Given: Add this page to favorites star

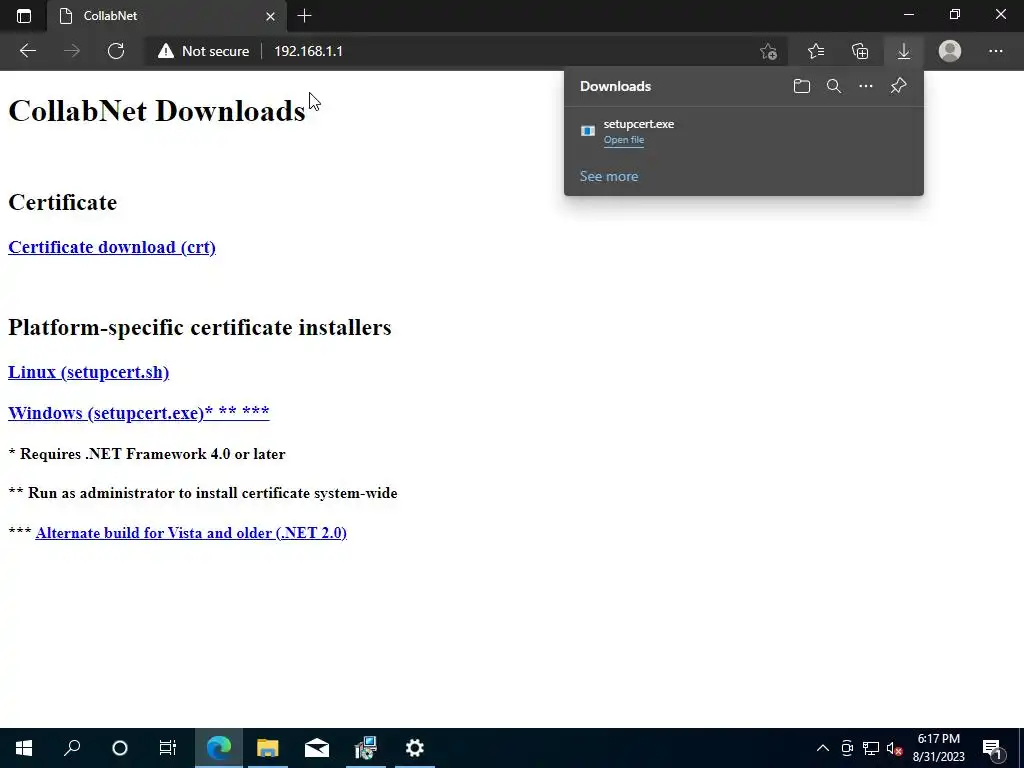Looking at the screenshot, I should (769, 51).
